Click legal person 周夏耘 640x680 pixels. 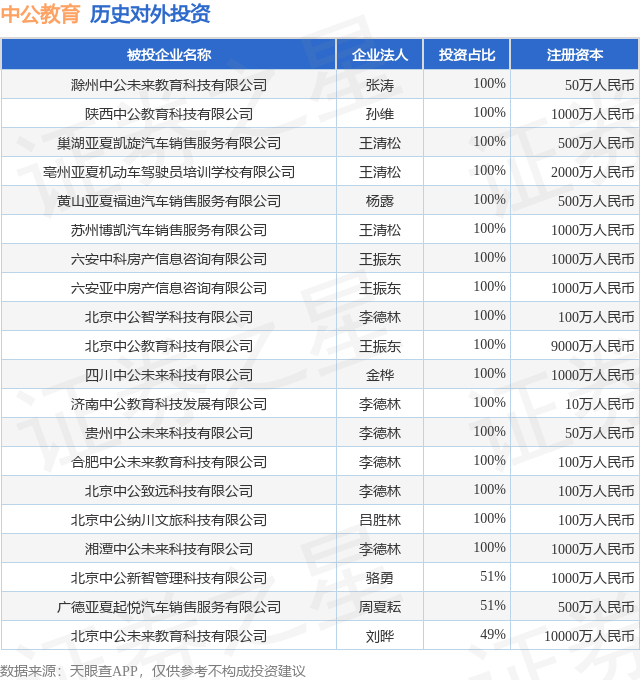click(380, 608)
